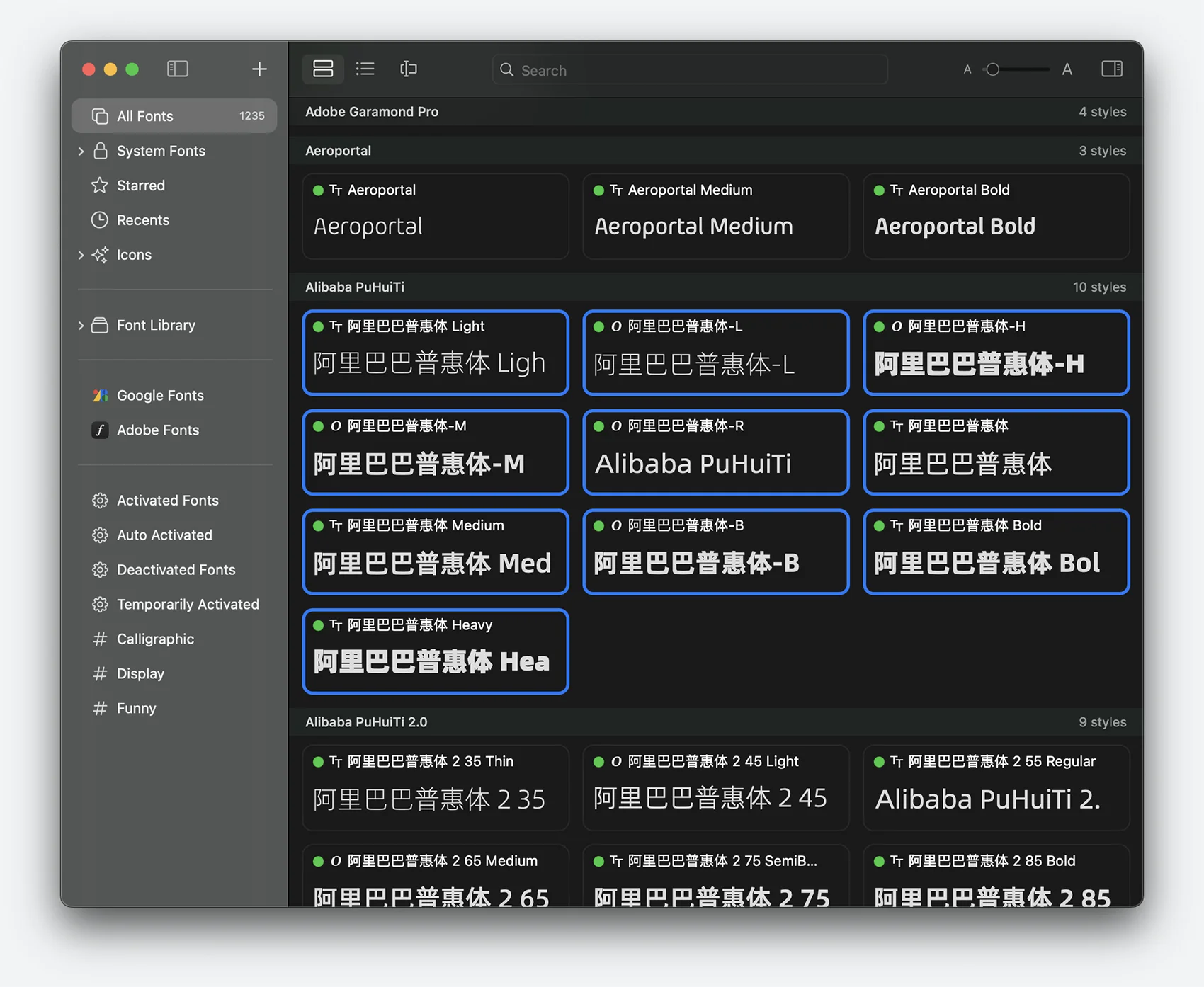The image size is (1204, 987).
Task: Click the preview size slider knob
Action: tap(993, 69)
